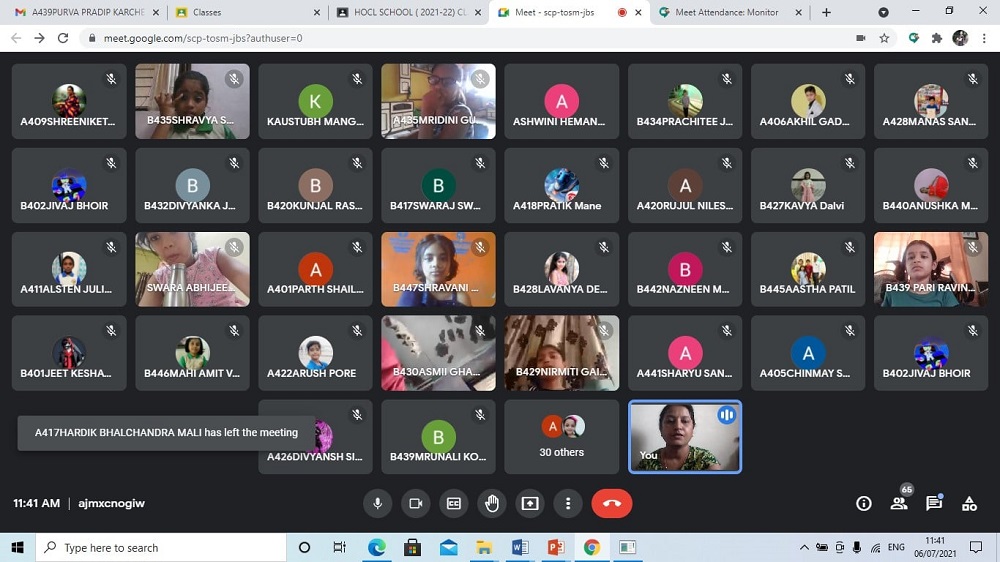Show the participants list with 65 people
This screenshot has width=1000, height=562.
point(899,504)
